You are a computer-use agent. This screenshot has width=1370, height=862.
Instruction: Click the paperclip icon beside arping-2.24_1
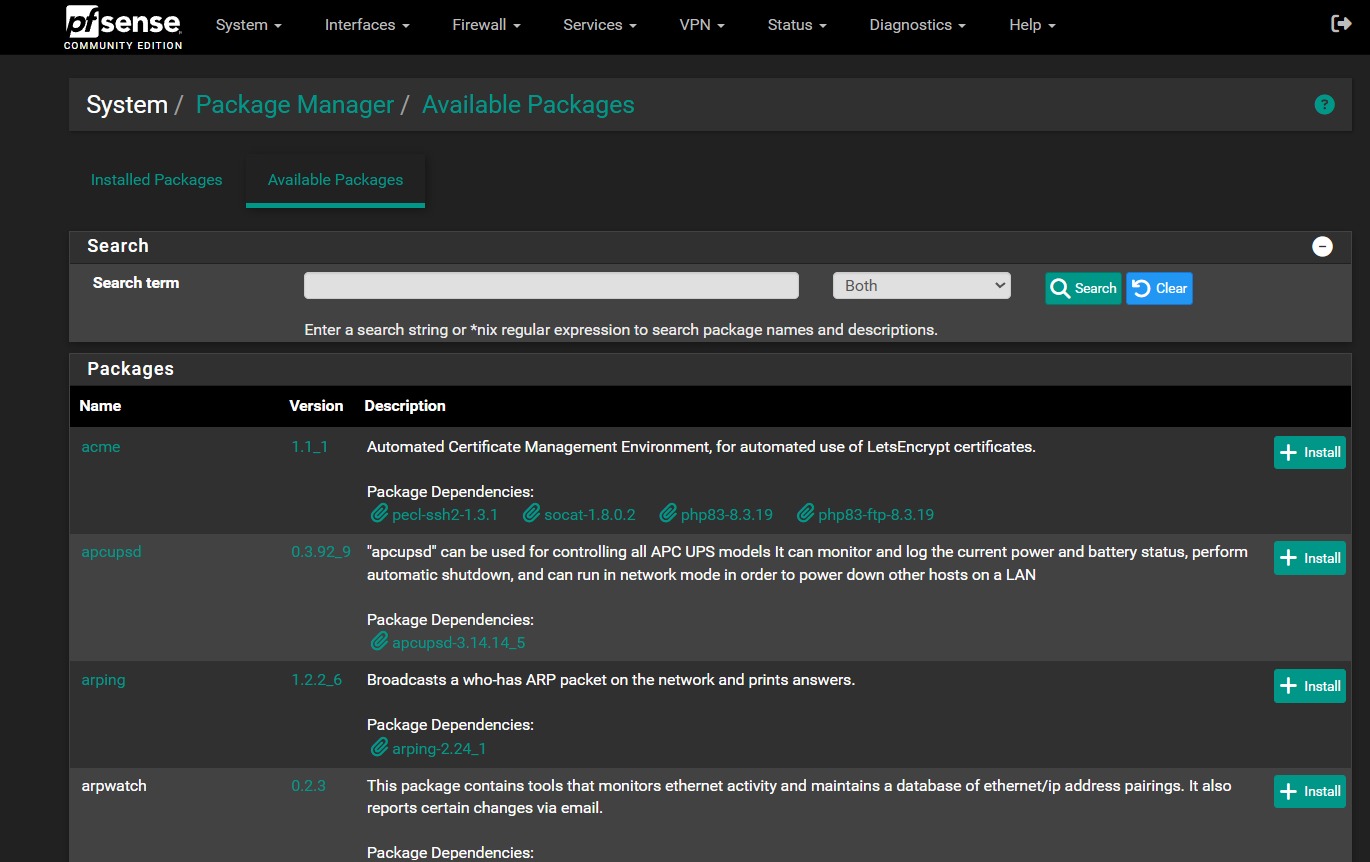pyautogui.click(x=379, y=748)
